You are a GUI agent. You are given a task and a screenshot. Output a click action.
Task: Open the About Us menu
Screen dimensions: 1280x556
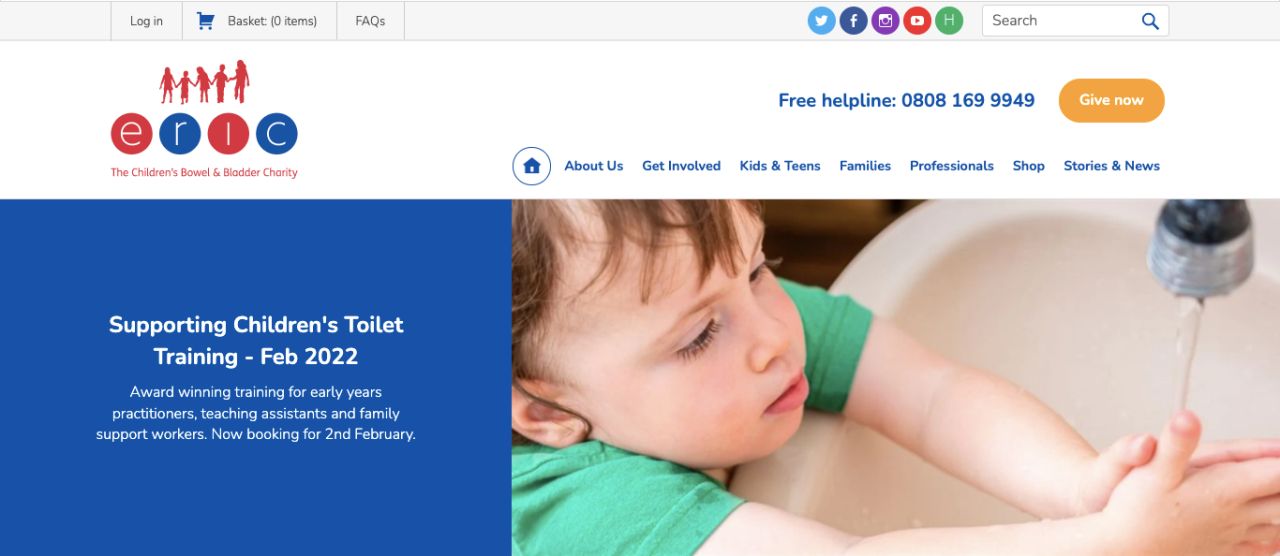pos(593,166)
